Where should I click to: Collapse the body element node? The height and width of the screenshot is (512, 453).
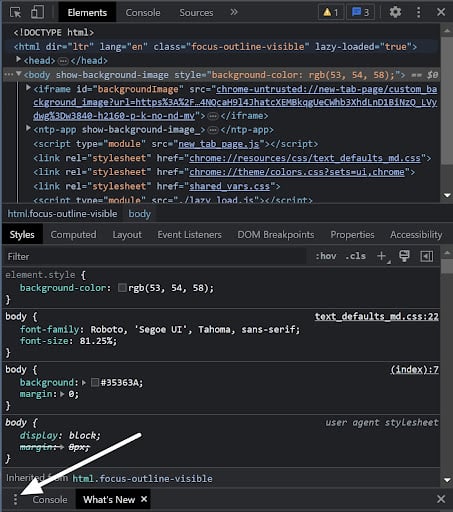[19, 74]
